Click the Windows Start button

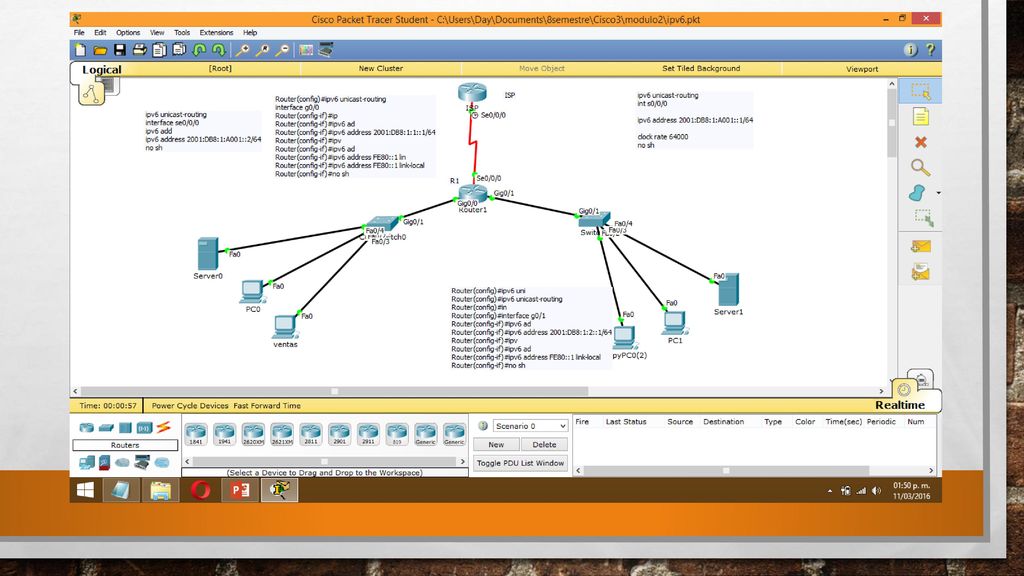(x=85, y=490)
